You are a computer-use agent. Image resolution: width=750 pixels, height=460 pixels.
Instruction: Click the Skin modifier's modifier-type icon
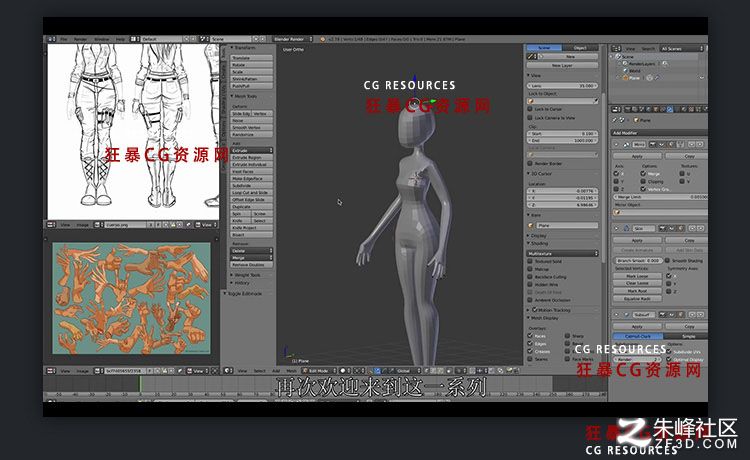627,228
